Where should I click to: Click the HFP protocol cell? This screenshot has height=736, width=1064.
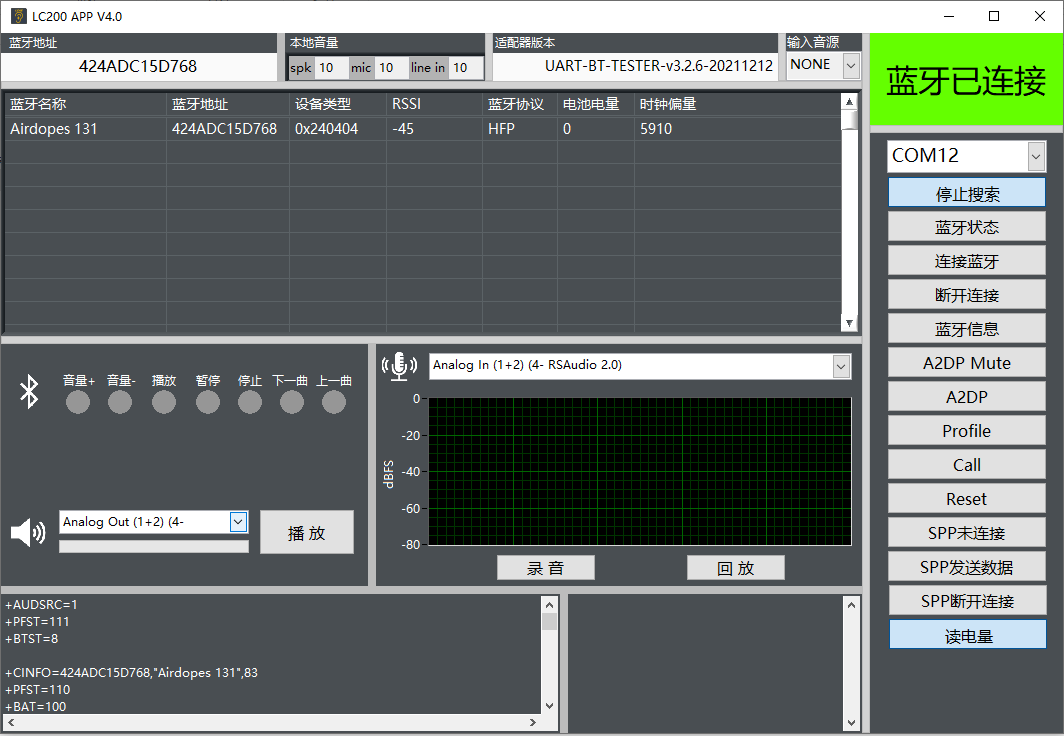point(520,129)
